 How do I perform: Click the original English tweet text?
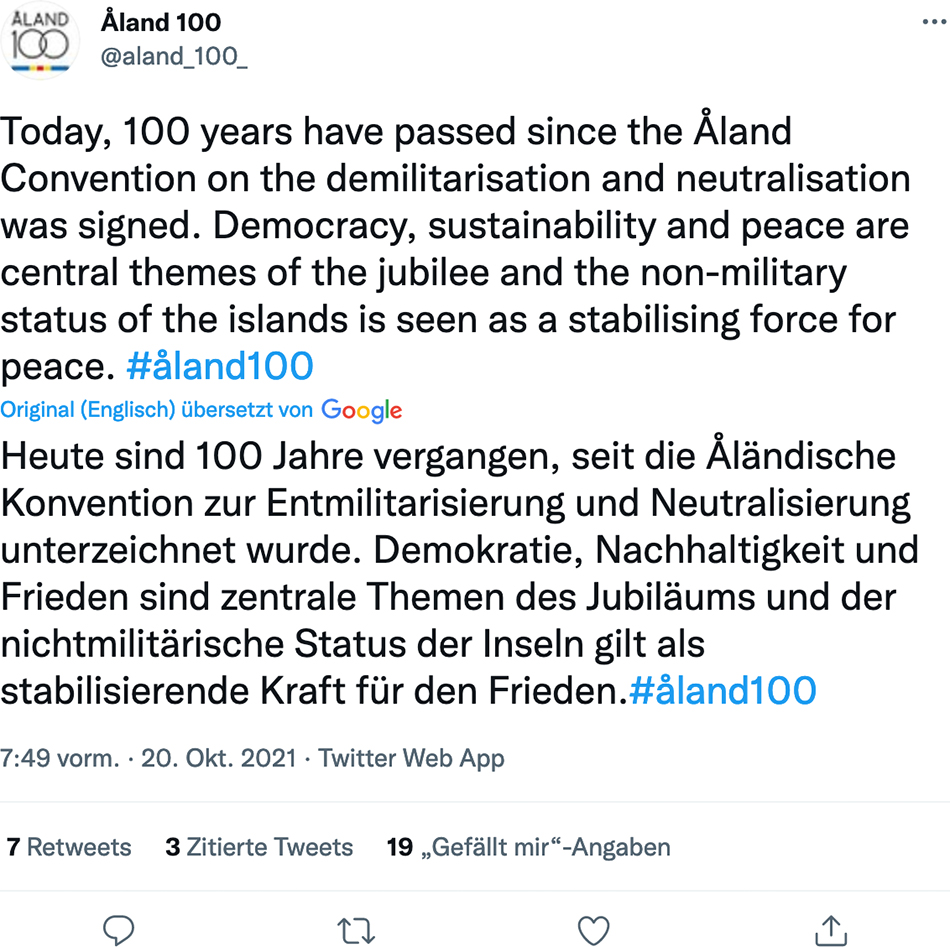pos(455,249)
